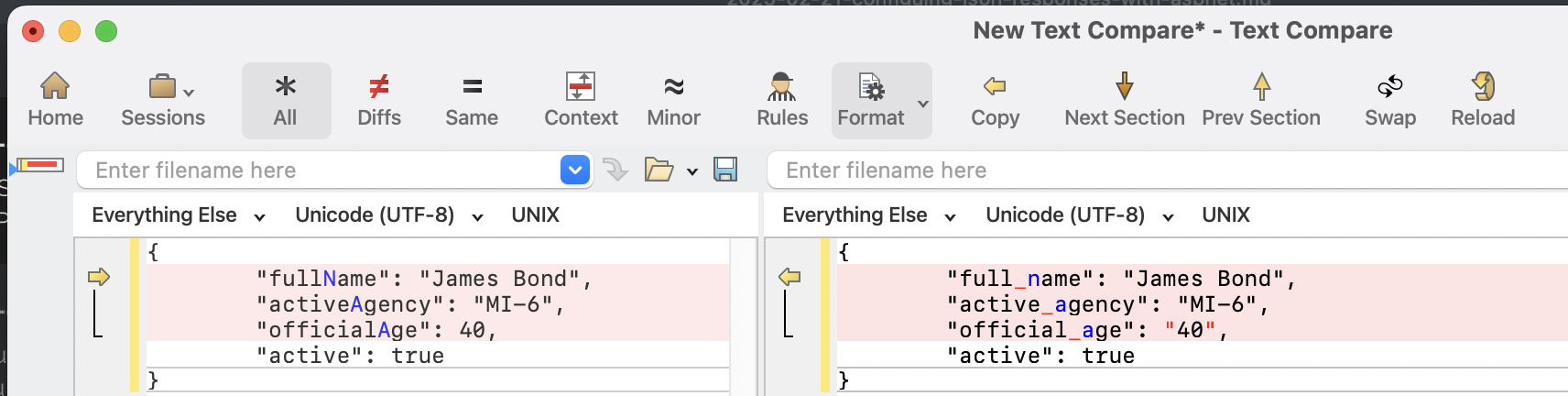Open the left Everything Else format dropdown
Viewport: 1568px width, 396px height.
pyautogui.click(x=179, y=215)
